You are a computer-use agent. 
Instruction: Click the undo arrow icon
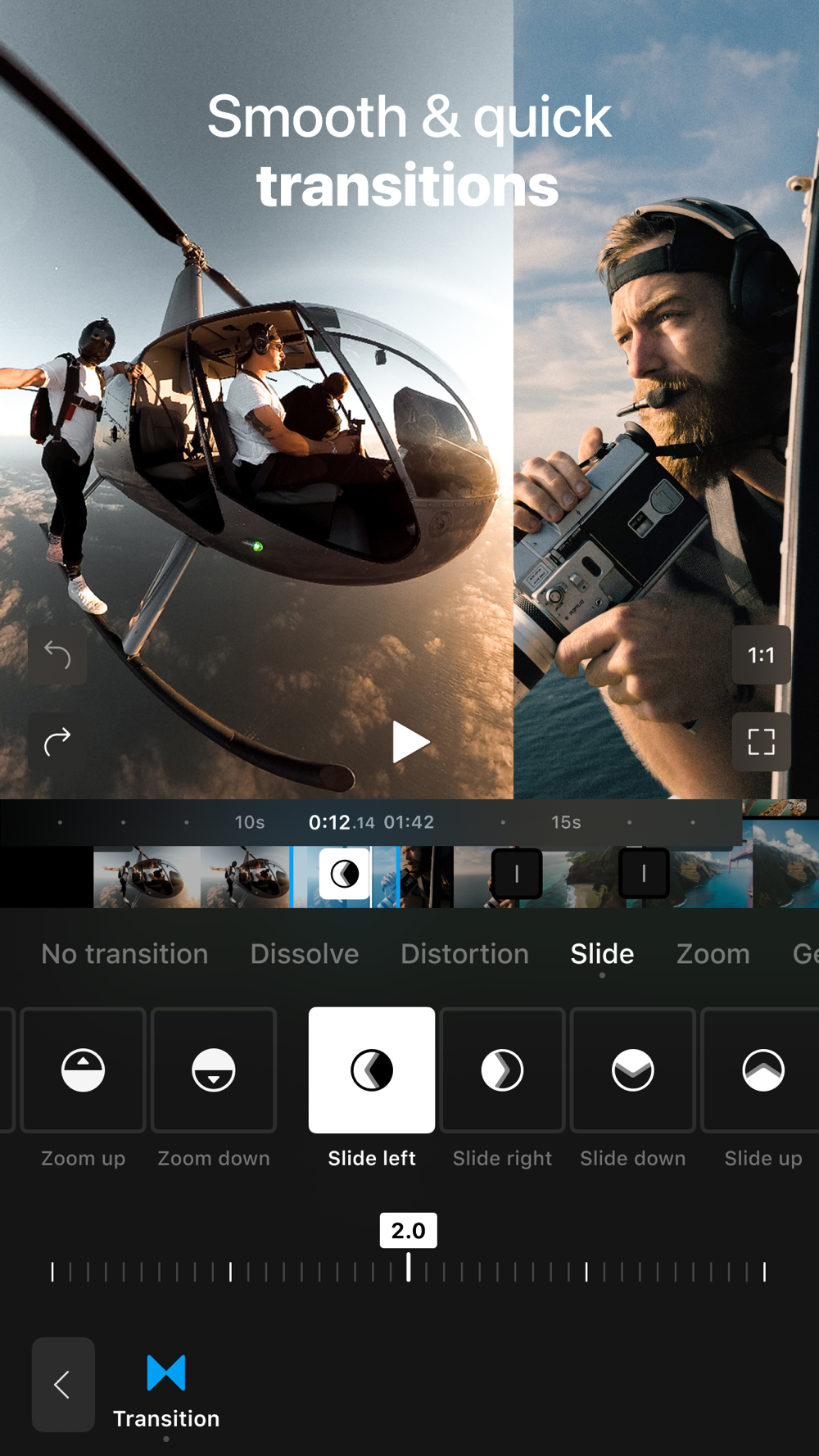(x=57, y=655)
